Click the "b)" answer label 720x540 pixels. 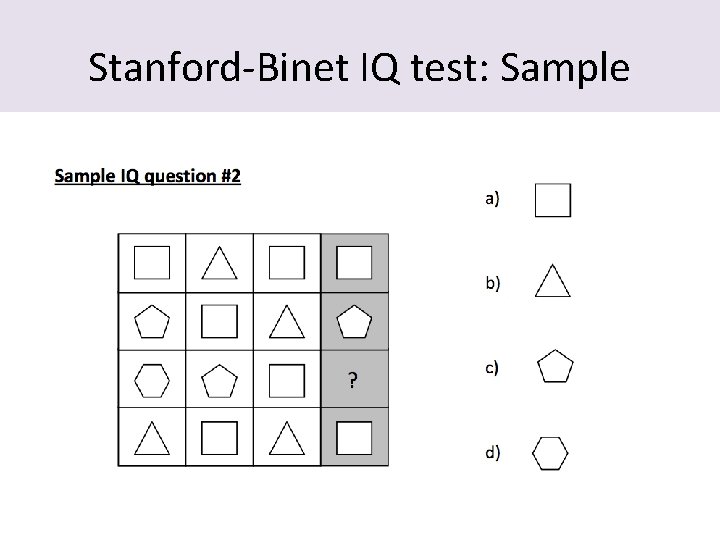click(x=493, y=283)
